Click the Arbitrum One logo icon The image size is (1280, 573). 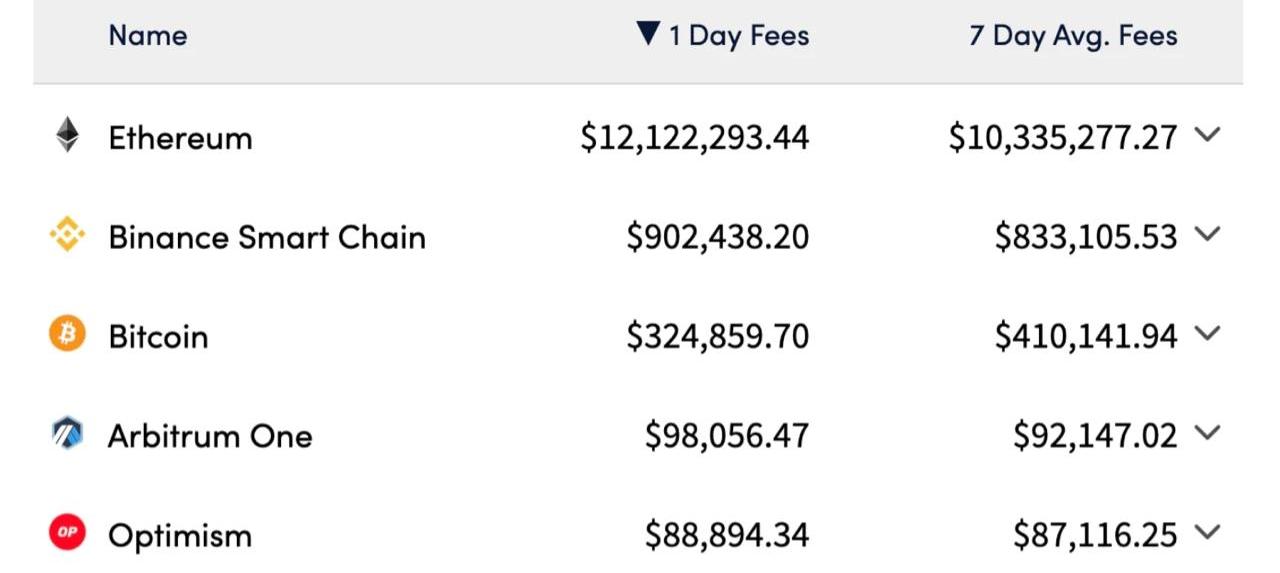[67, 434]
